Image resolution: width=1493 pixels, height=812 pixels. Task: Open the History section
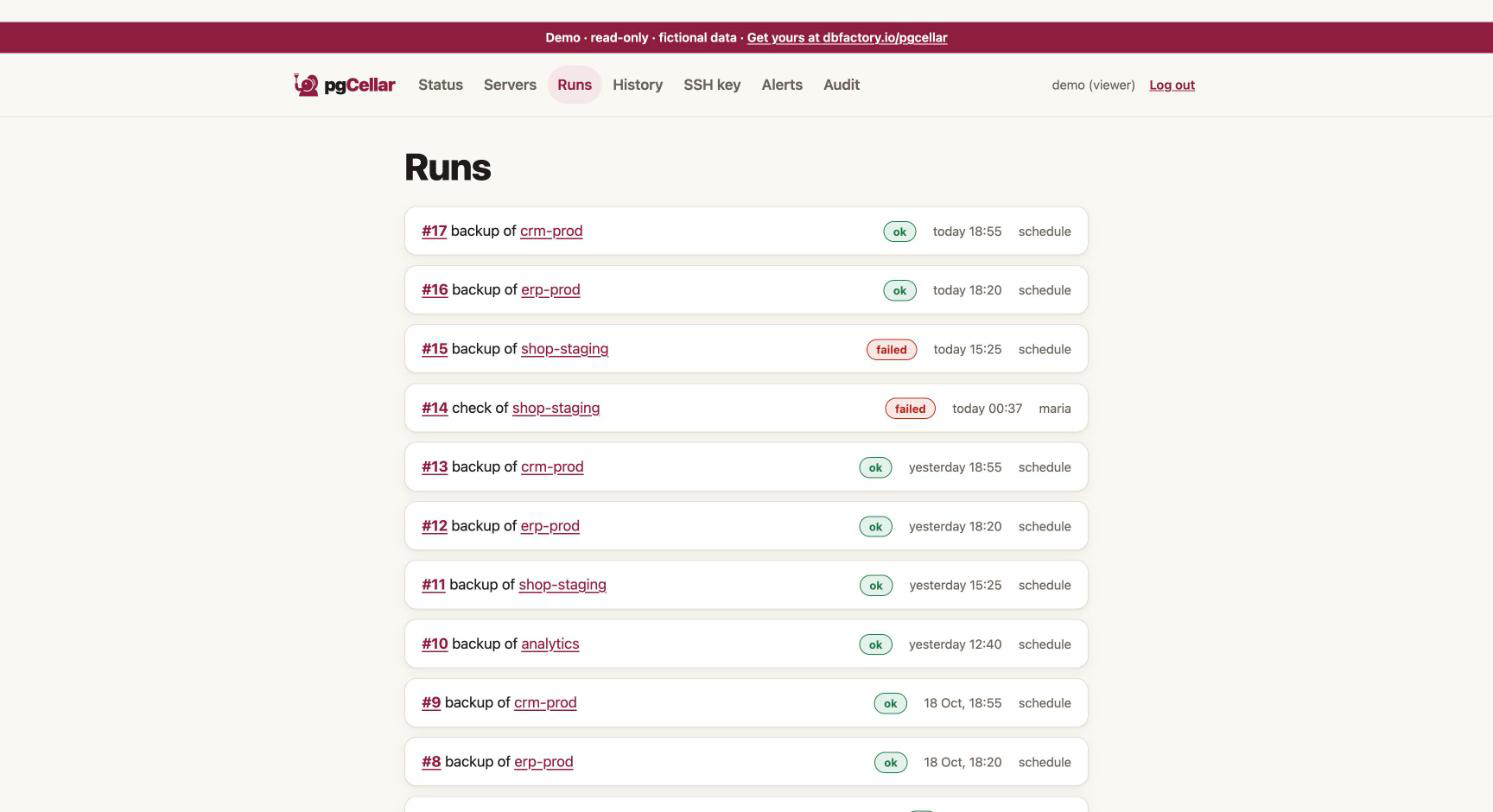point(638,85)
